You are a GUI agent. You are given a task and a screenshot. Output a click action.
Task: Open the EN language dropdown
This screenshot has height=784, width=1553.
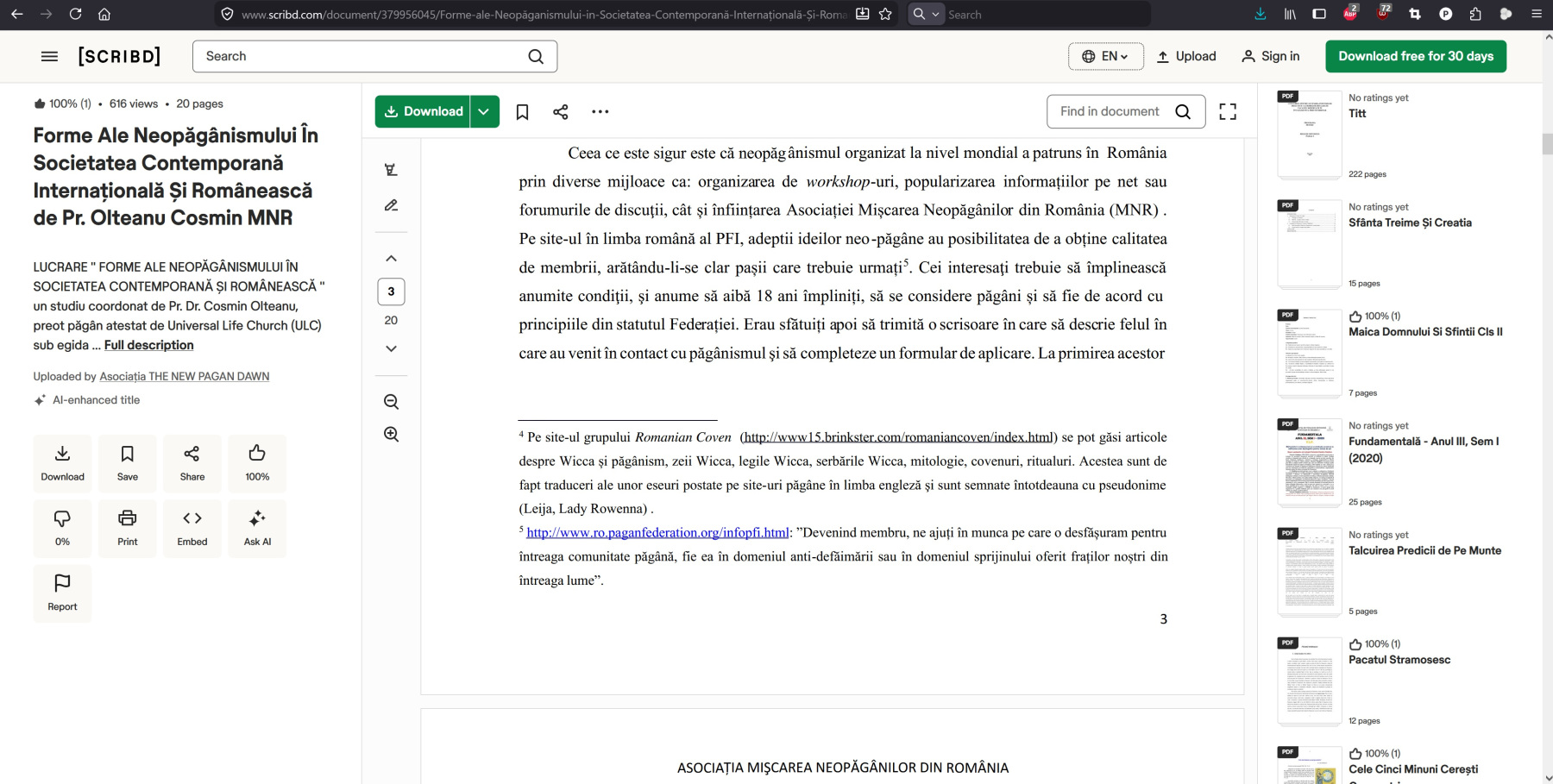1105,56
